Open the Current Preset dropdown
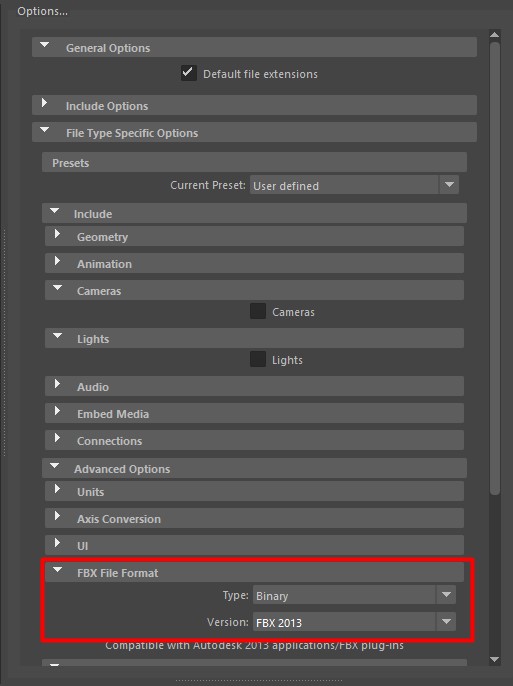The image size is (513, 686). (354, 185)
